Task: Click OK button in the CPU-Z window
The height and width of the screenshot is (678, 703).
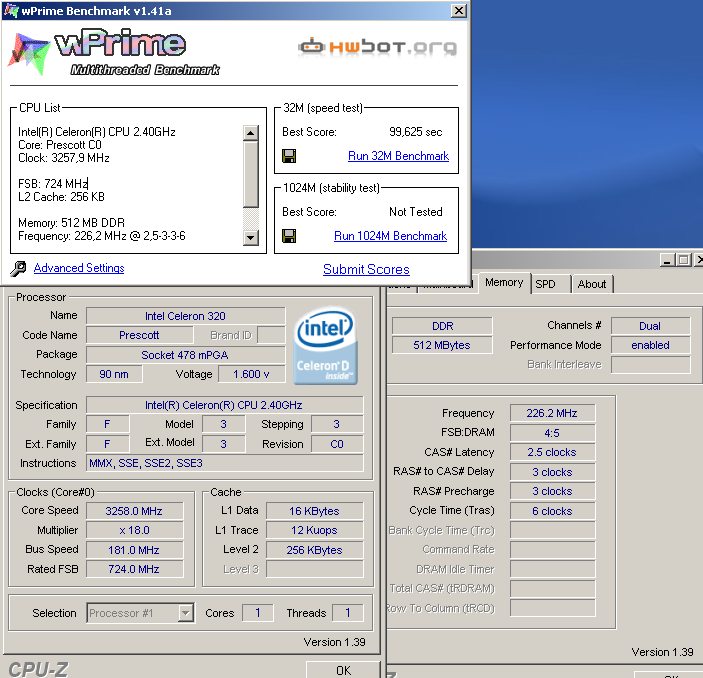Action: pos(343,670)
